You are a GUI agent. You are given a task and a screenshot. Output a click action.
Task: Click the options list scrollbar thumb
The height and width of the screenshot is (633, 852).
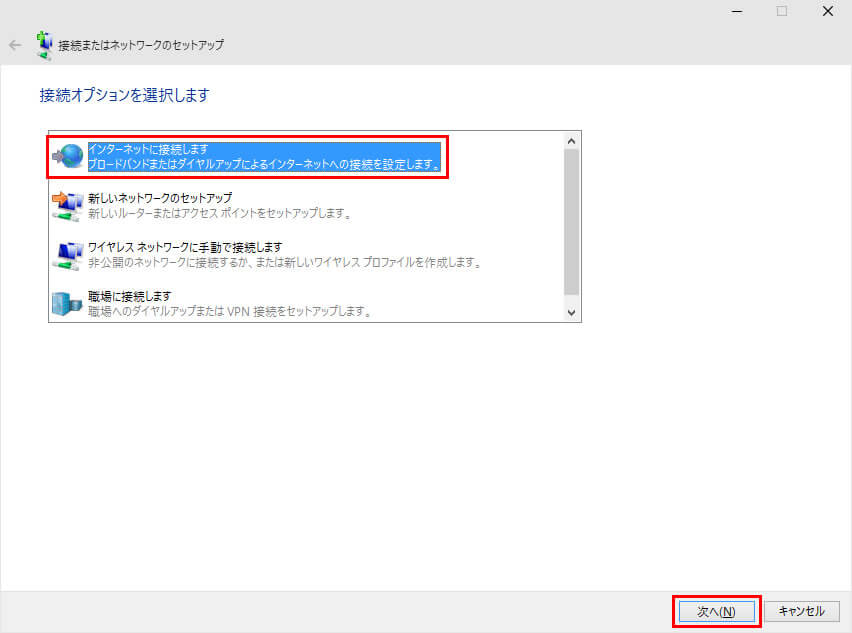(x=571, y=222)
